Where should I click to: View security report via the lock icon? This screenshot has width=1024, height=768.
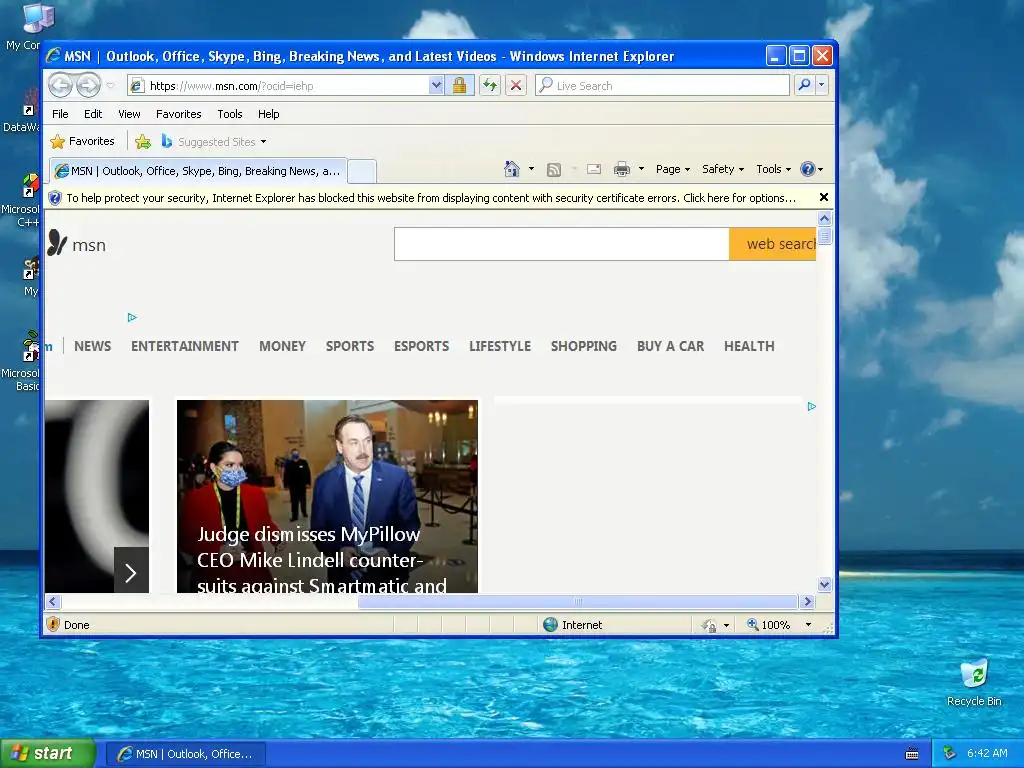point(459,86)
